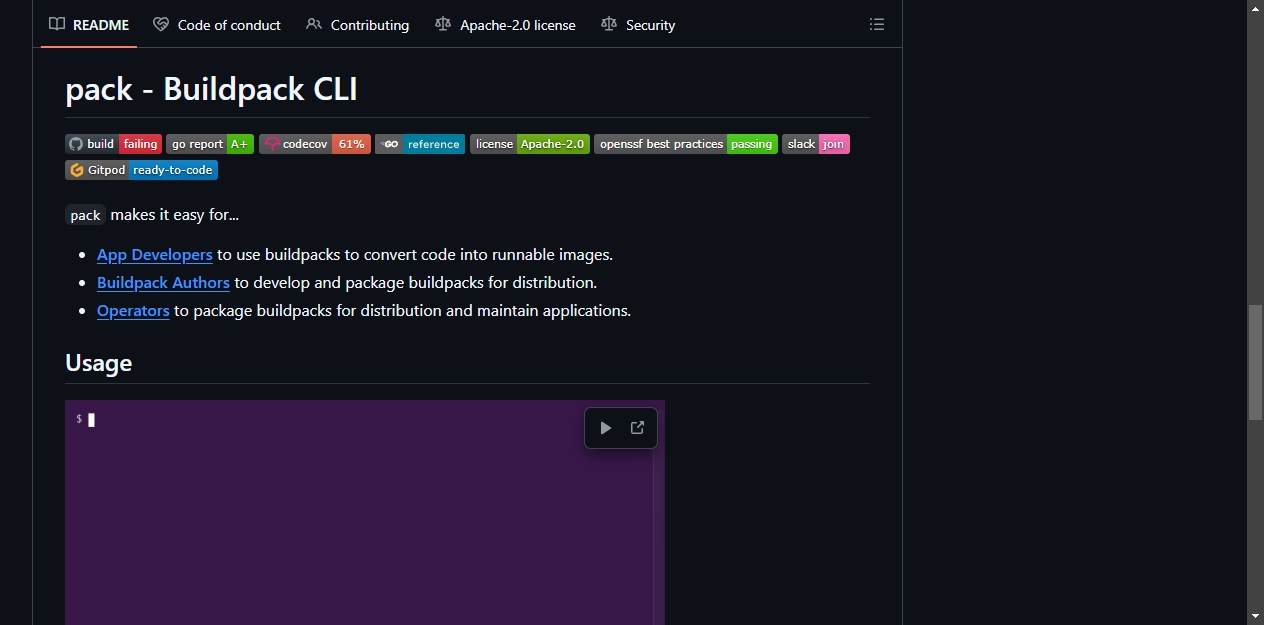Open the go report A+ badge
This screenshot has width=1264, height=625.
210,144
